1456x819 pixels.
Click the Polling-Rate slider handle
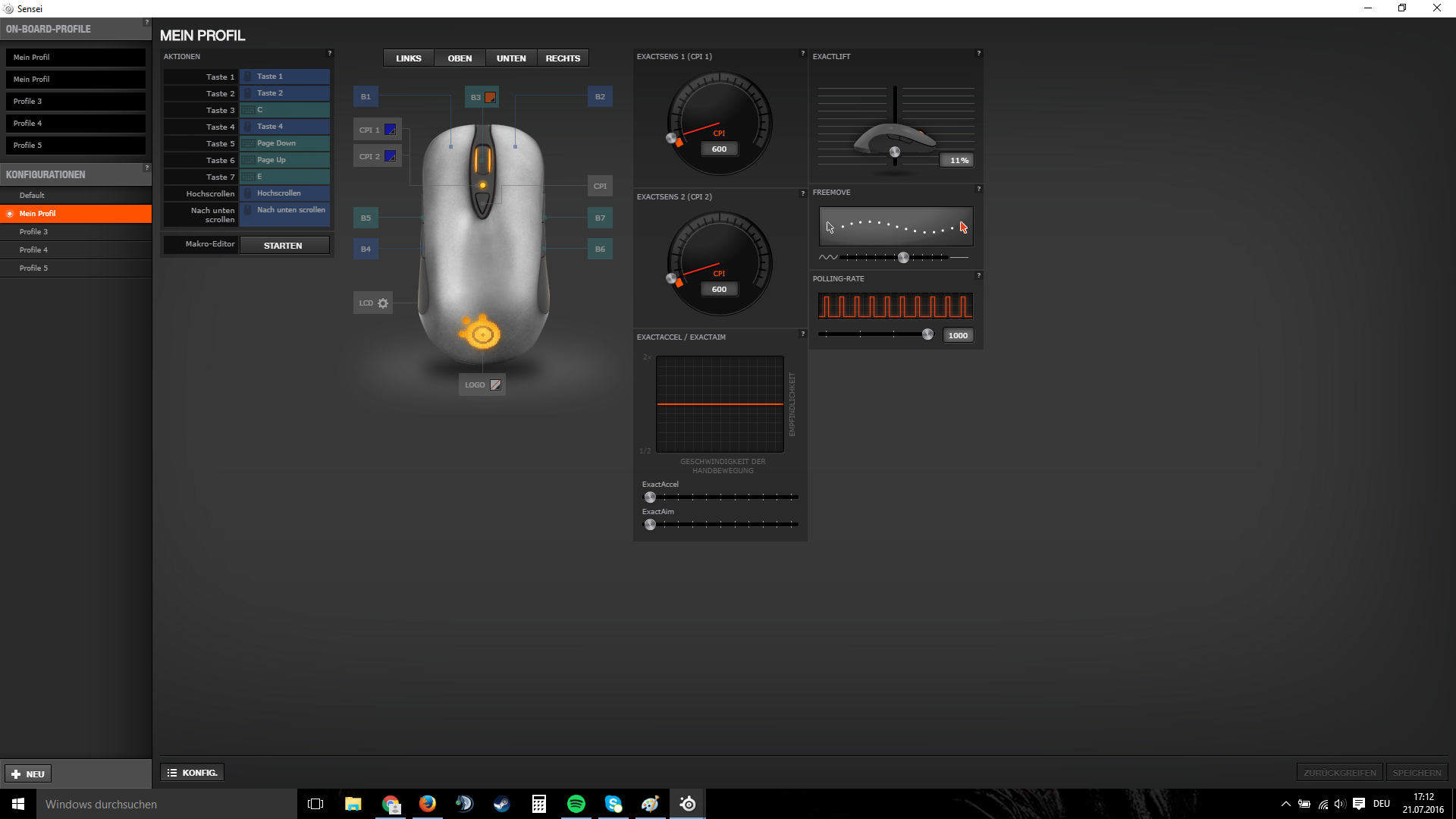927,334
